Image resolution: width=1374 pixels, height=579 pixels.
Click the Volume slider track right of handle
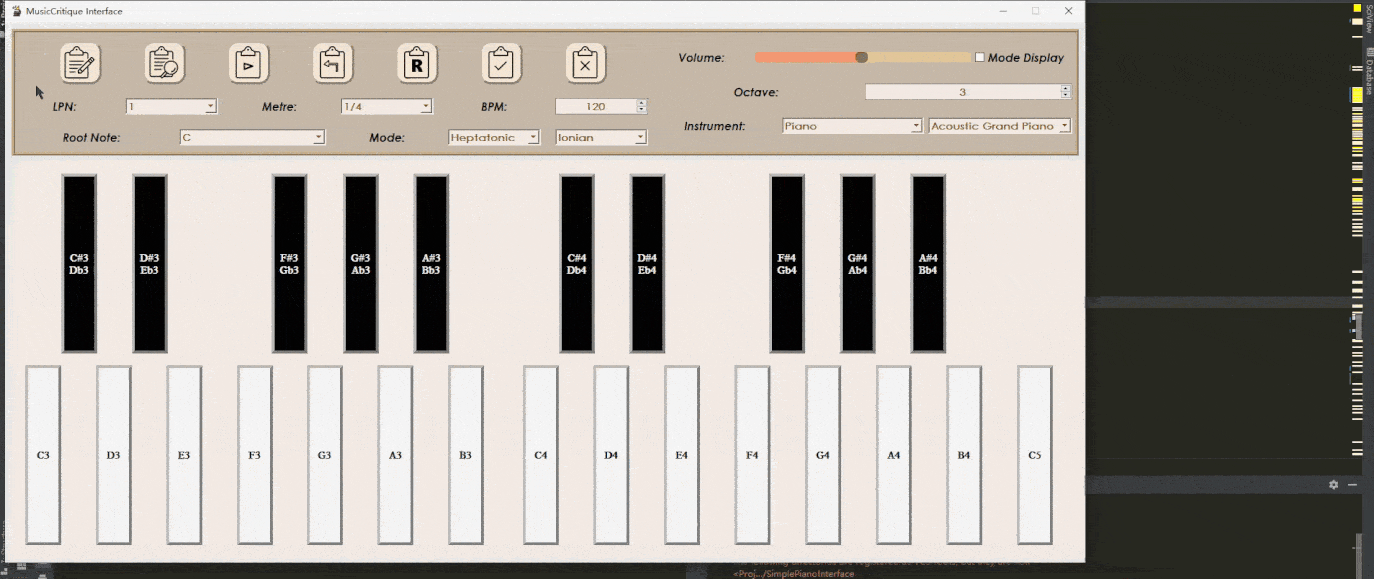click(920, 57)
